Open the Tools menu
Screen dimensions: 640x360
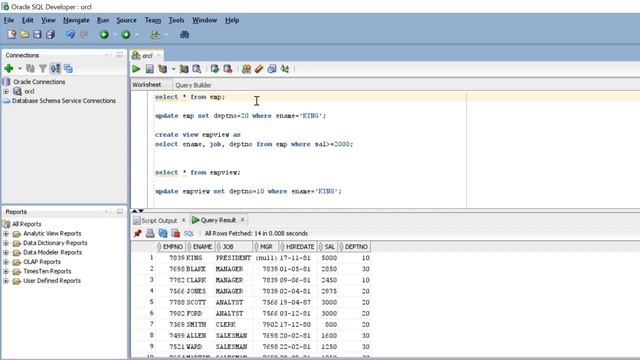[x=176, y=20]
